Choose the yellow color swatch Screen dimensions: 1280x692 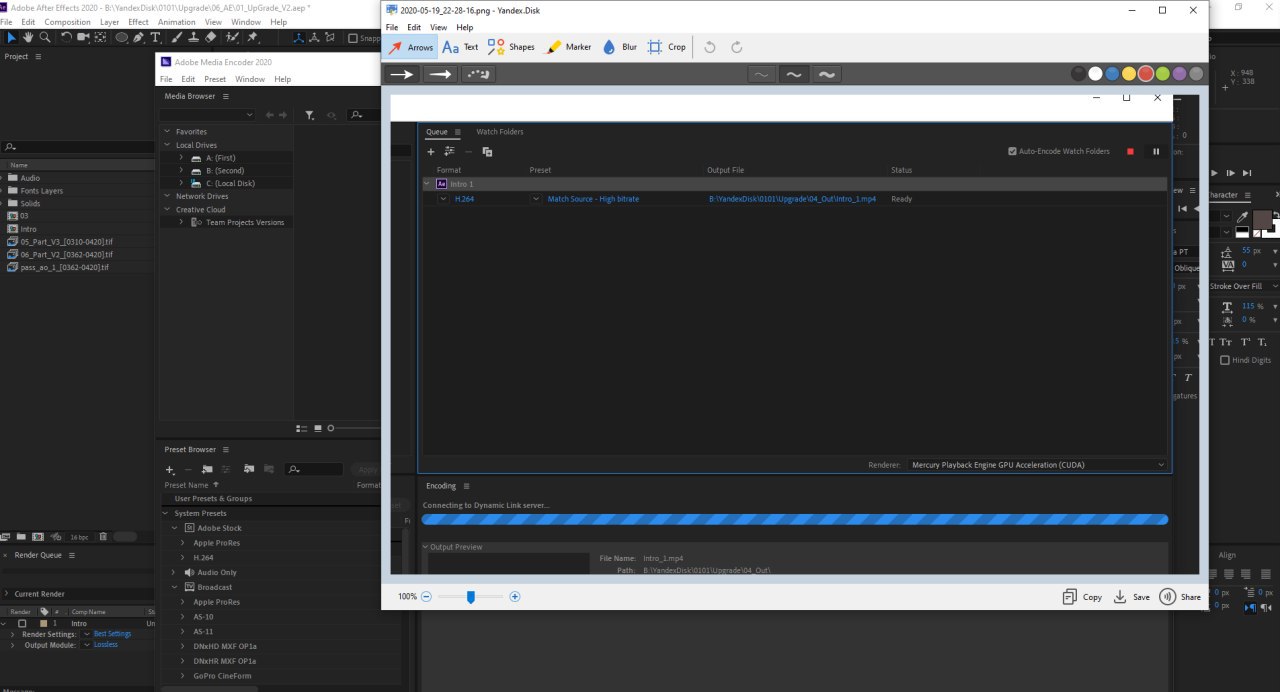(1128, 74)
